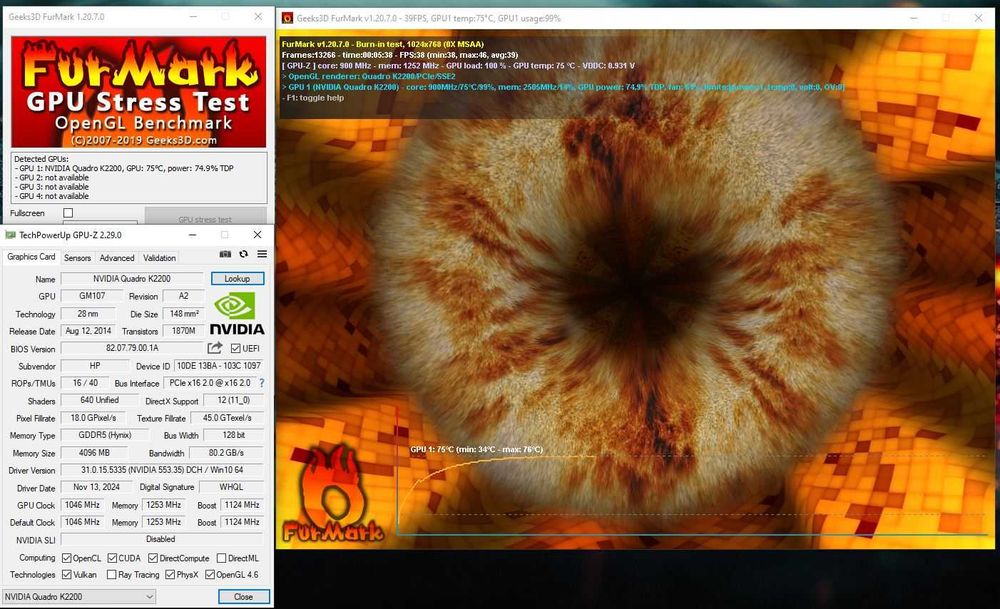
Task: Switch to the Advanced tab
Action: pyautogui.click(x=117, y=258)
